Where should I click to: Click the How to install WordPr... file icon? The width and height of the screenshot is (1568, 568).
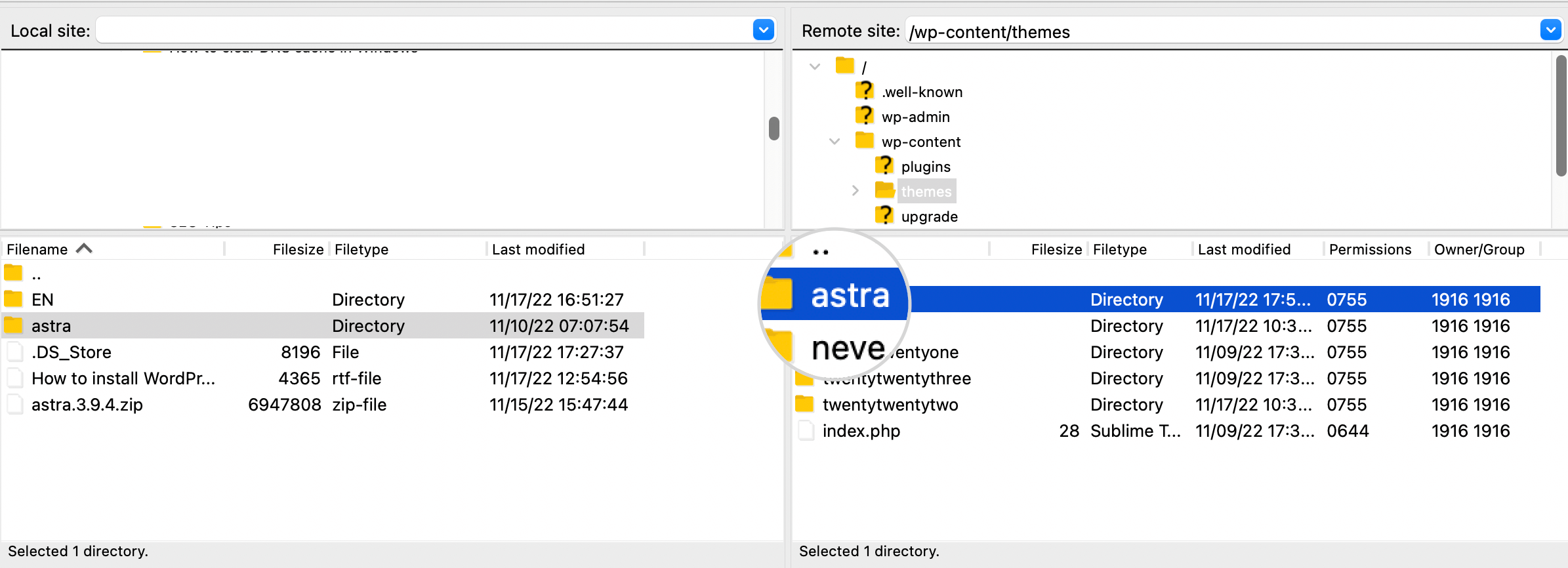pos(14,378)
